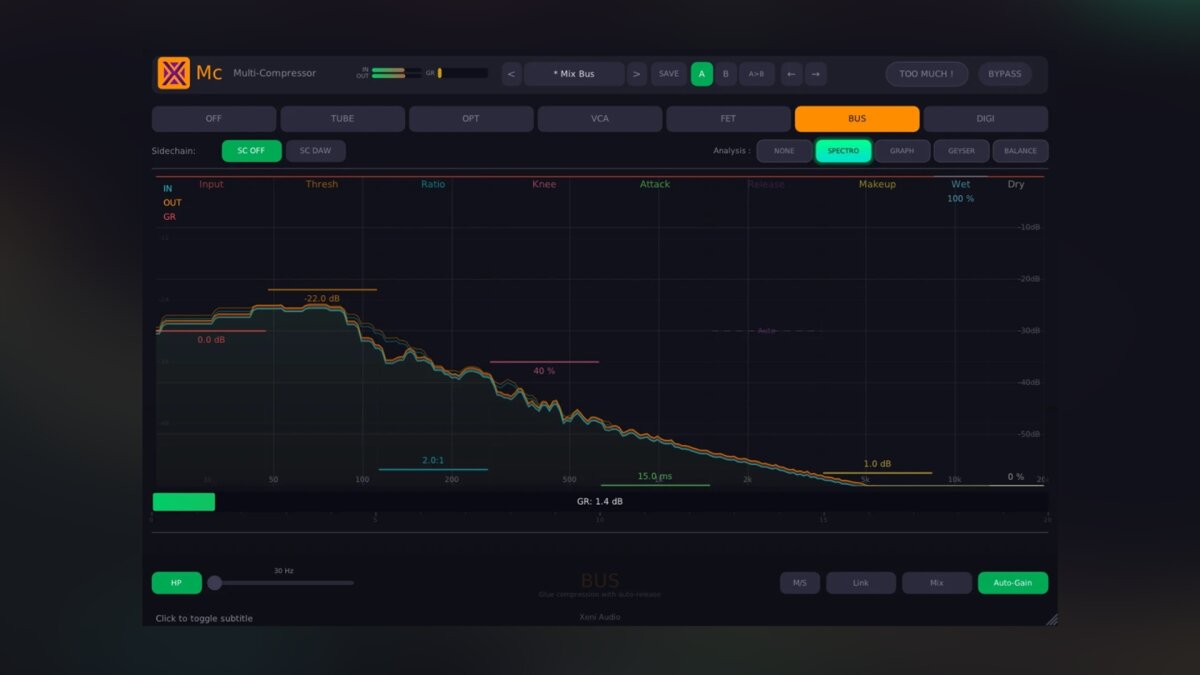Screen dimensions: 1200x675
Task: Select the OPT compressor mode
Action: coord(471,119)
